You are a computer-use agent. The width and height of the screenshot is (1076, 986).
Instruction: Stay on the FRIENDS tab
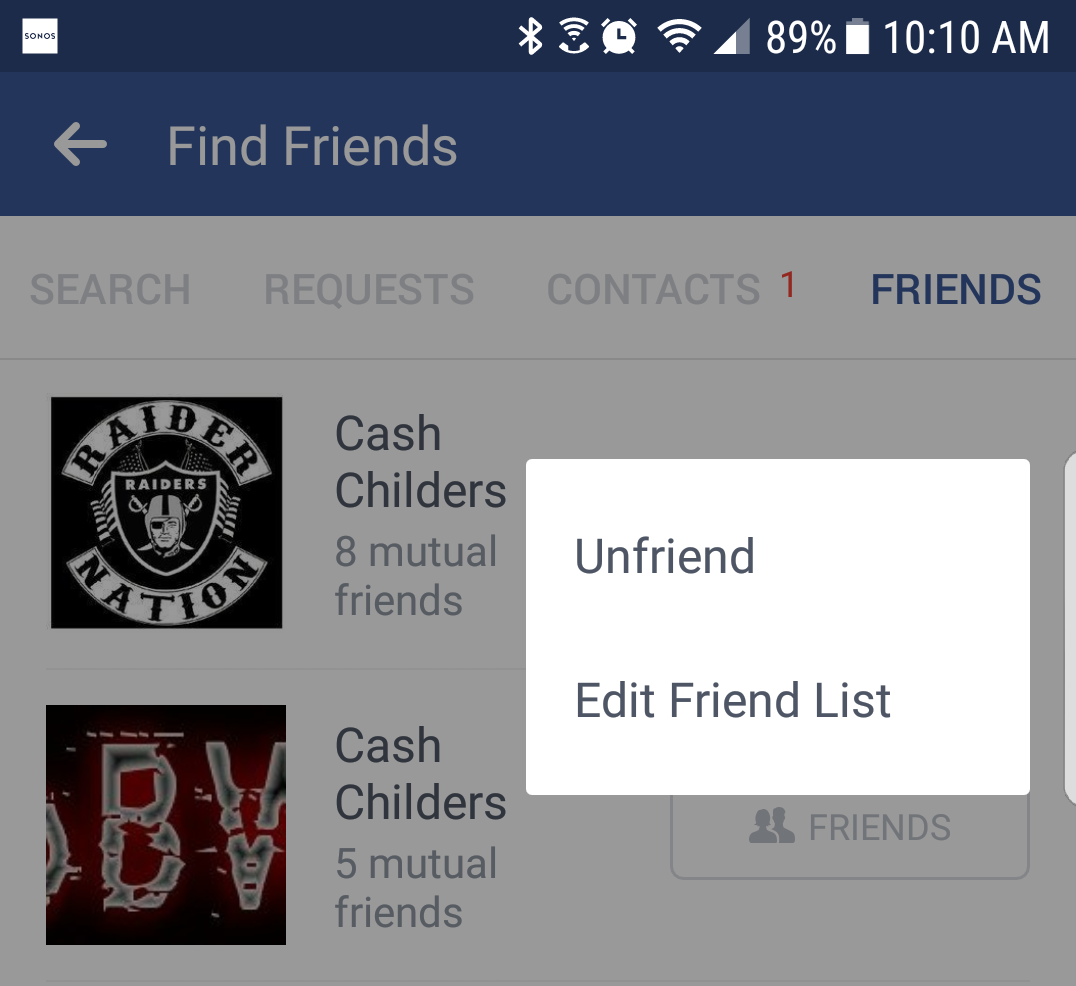click(x=955, y=289)
